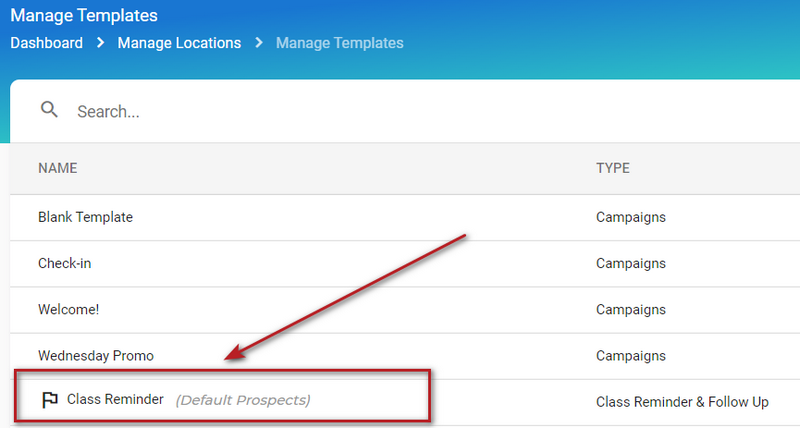The image size is (800, 428).
Task: Sort by the TYPE column header
Action: [x=613, y=168]
